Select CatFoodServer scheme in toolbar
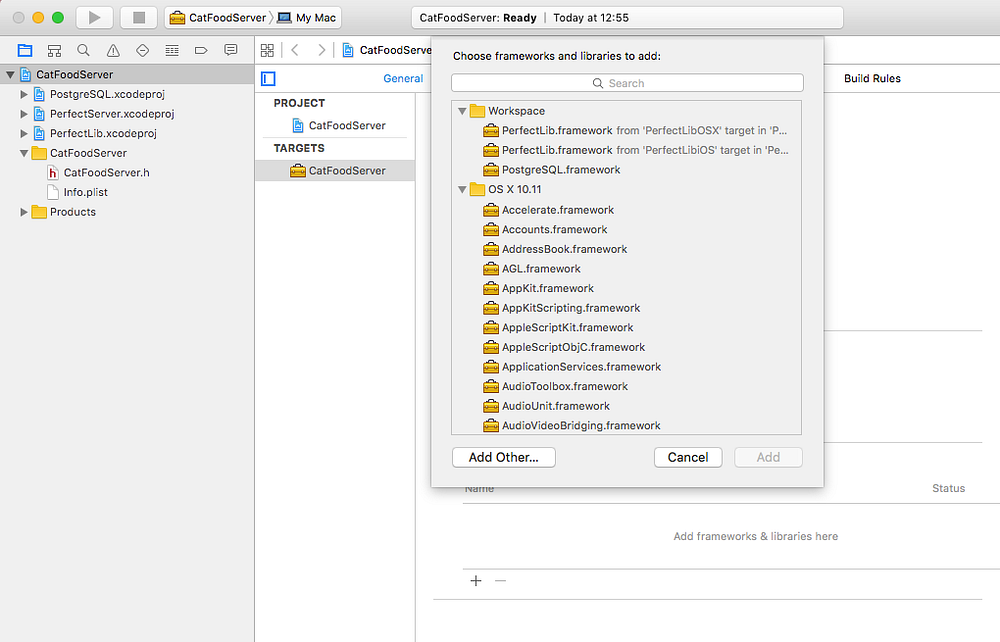This screenshot has height=642, width=1000. pos(217,18)
